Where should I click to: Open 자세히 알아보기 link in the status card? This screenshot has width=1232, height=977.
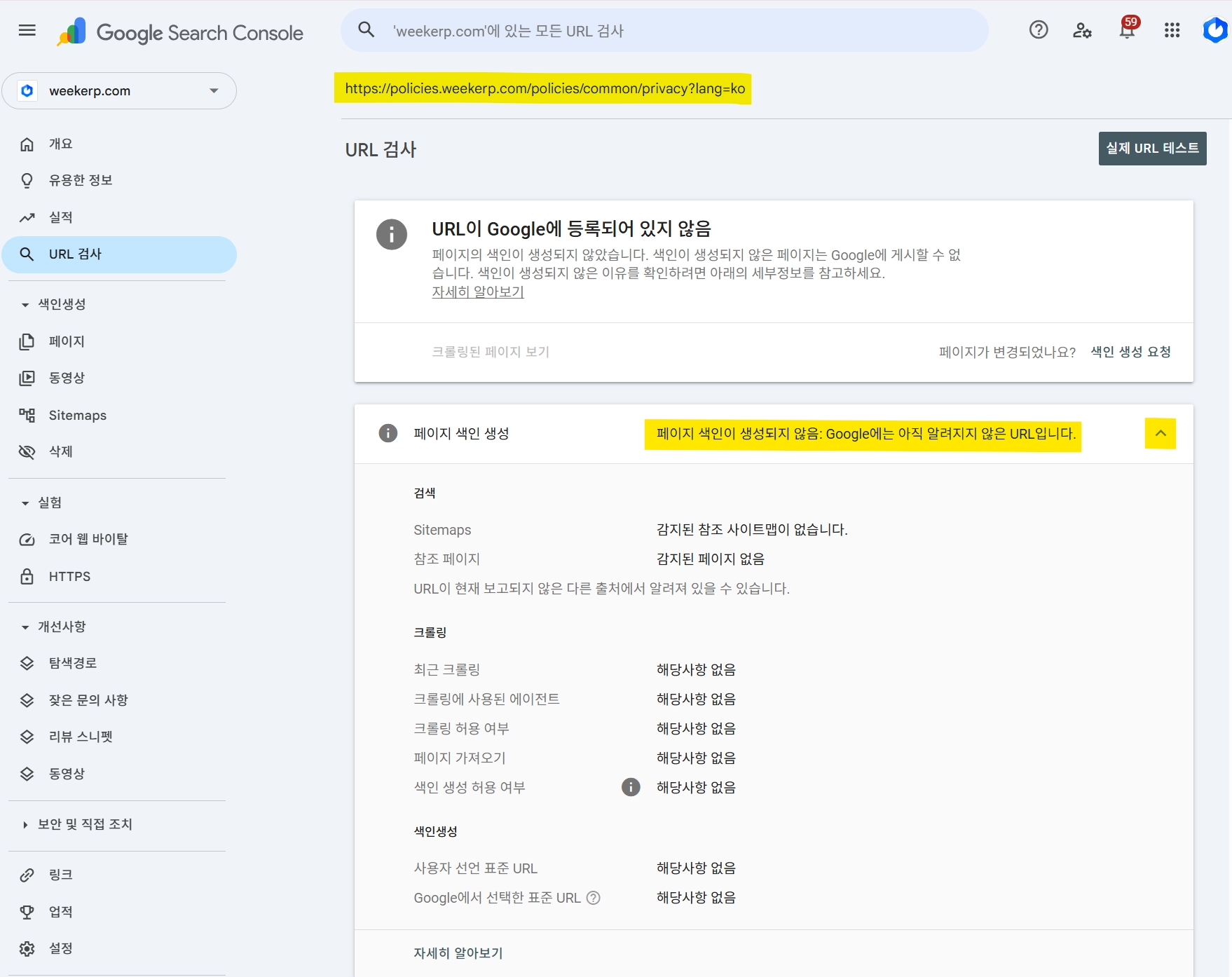pyautogui.click(x=478, y=292)
